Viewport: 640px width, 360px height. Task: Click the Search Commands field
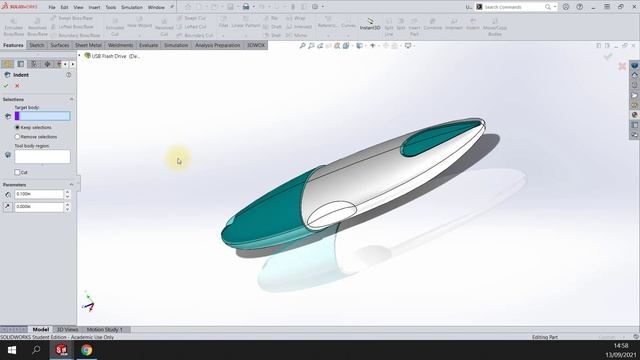point(514,7)
